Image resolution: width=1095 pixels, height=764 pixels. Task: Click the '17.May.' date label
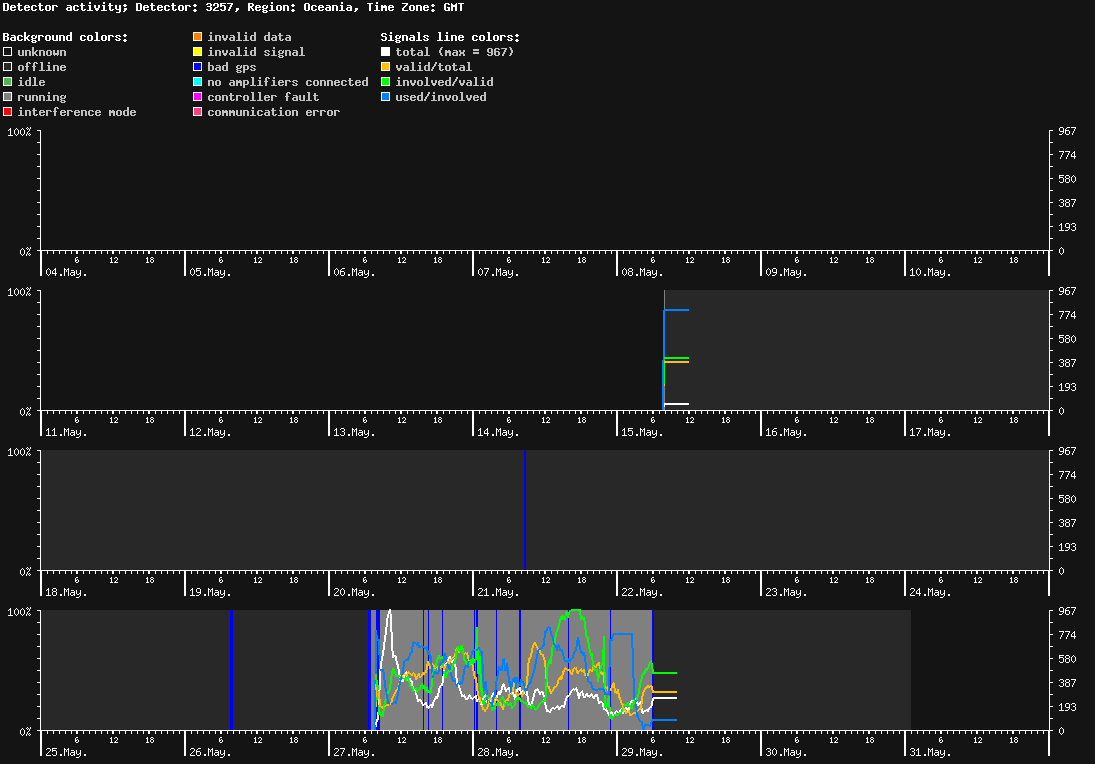[x=929, y=432]
